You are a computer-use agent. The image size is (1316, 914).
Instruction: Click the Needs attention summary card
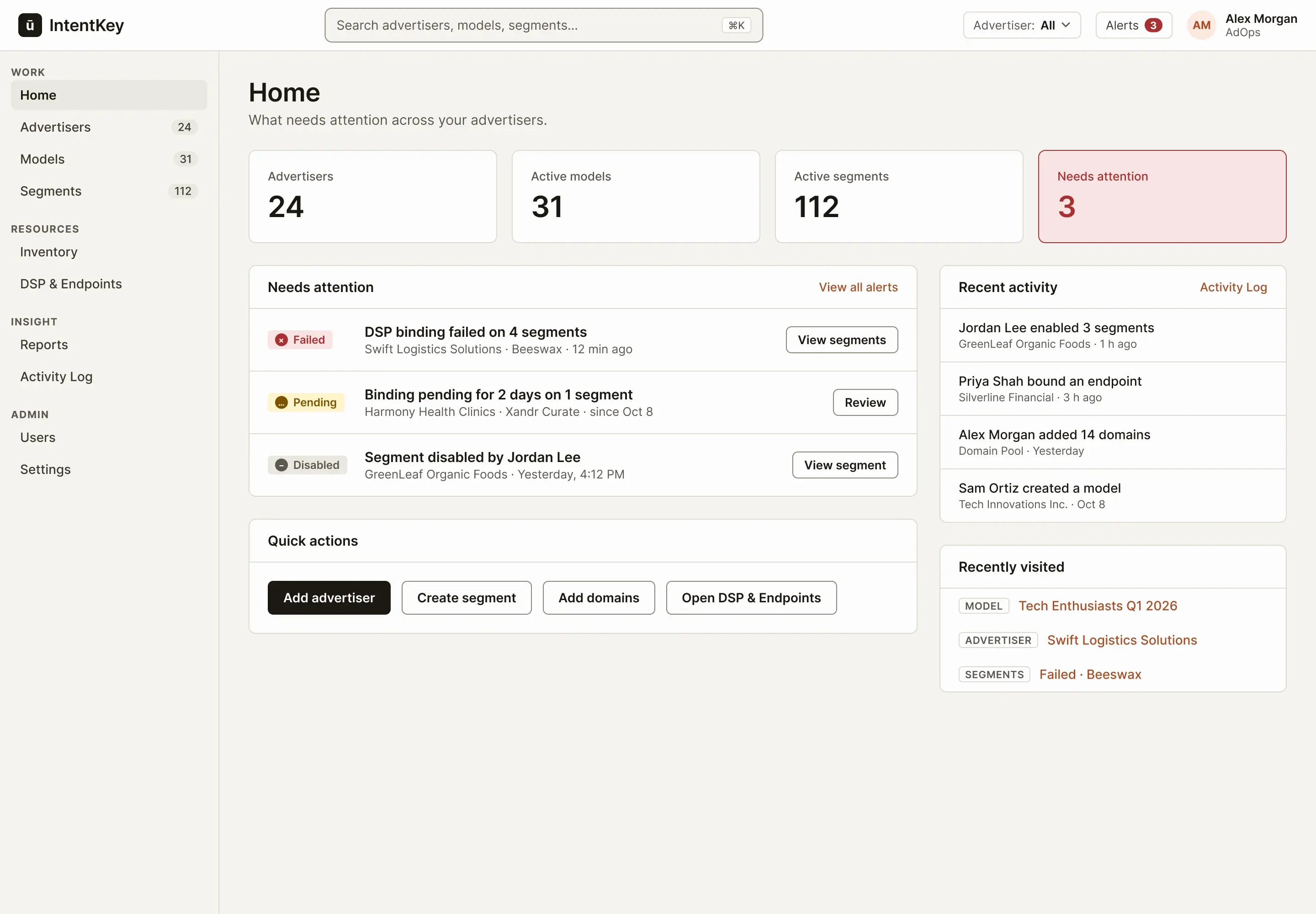[1162, 197]
